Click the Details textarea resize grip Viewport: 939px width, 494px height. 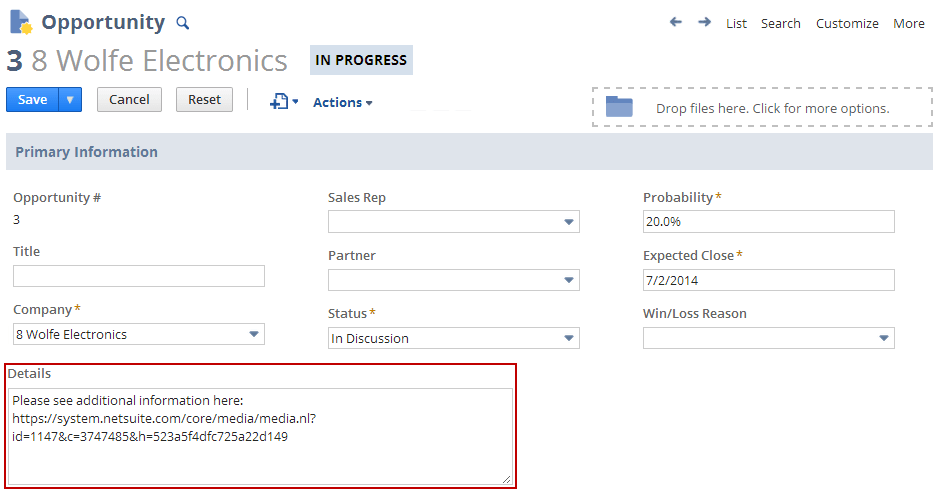pyautogui.click(x=507, y=479)
